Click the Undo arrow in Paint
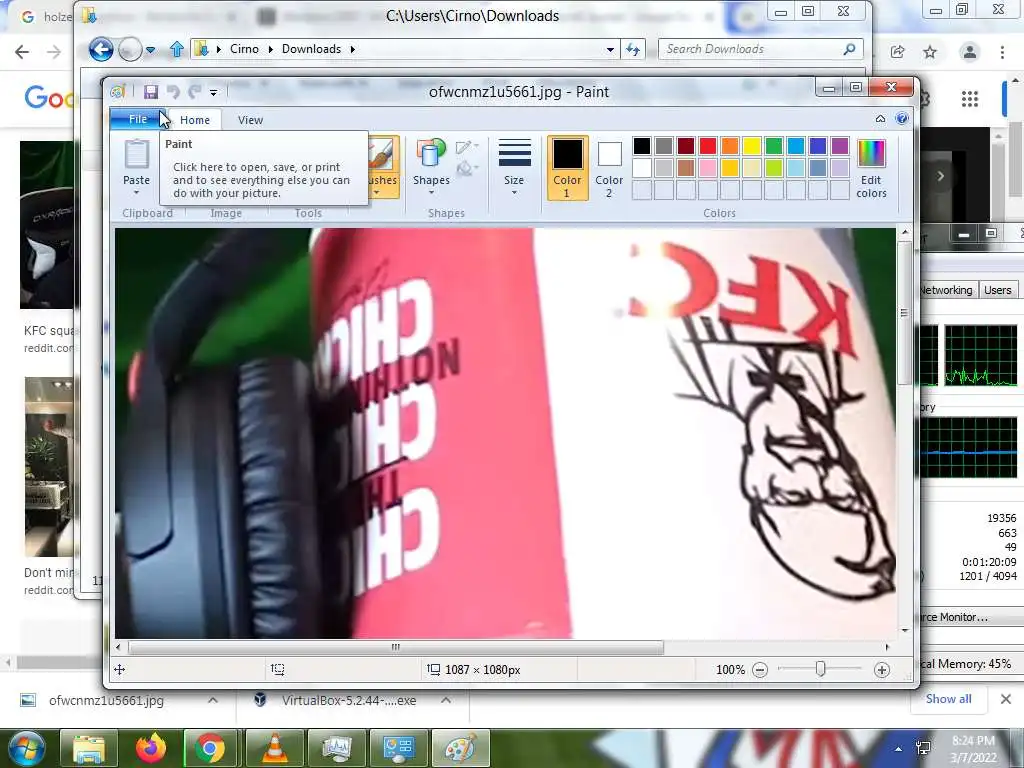This screenshot has width=1024, height=768. tap(173, 92)
